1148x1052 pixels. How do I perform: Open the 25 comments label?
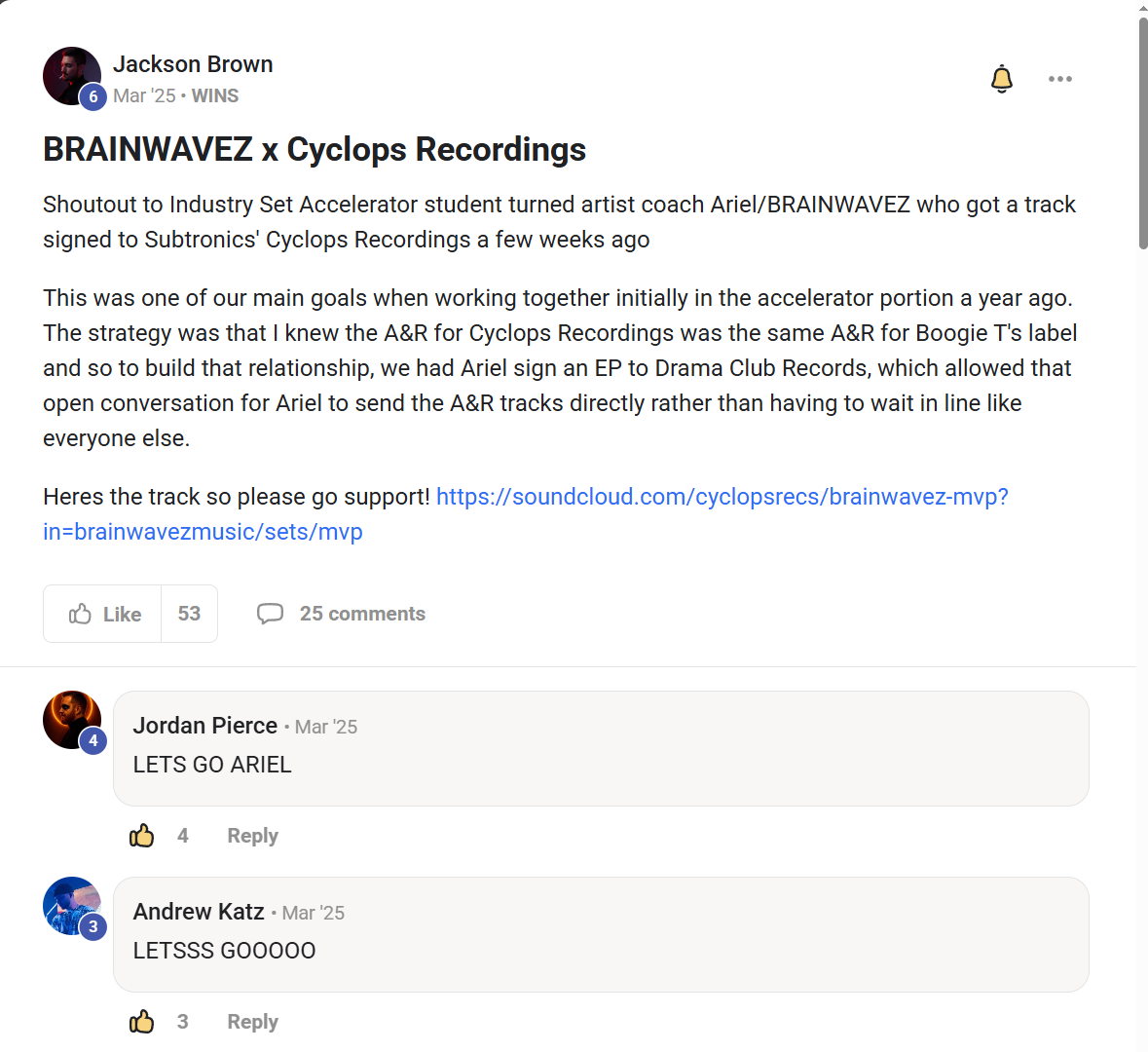tap(362, 614)
